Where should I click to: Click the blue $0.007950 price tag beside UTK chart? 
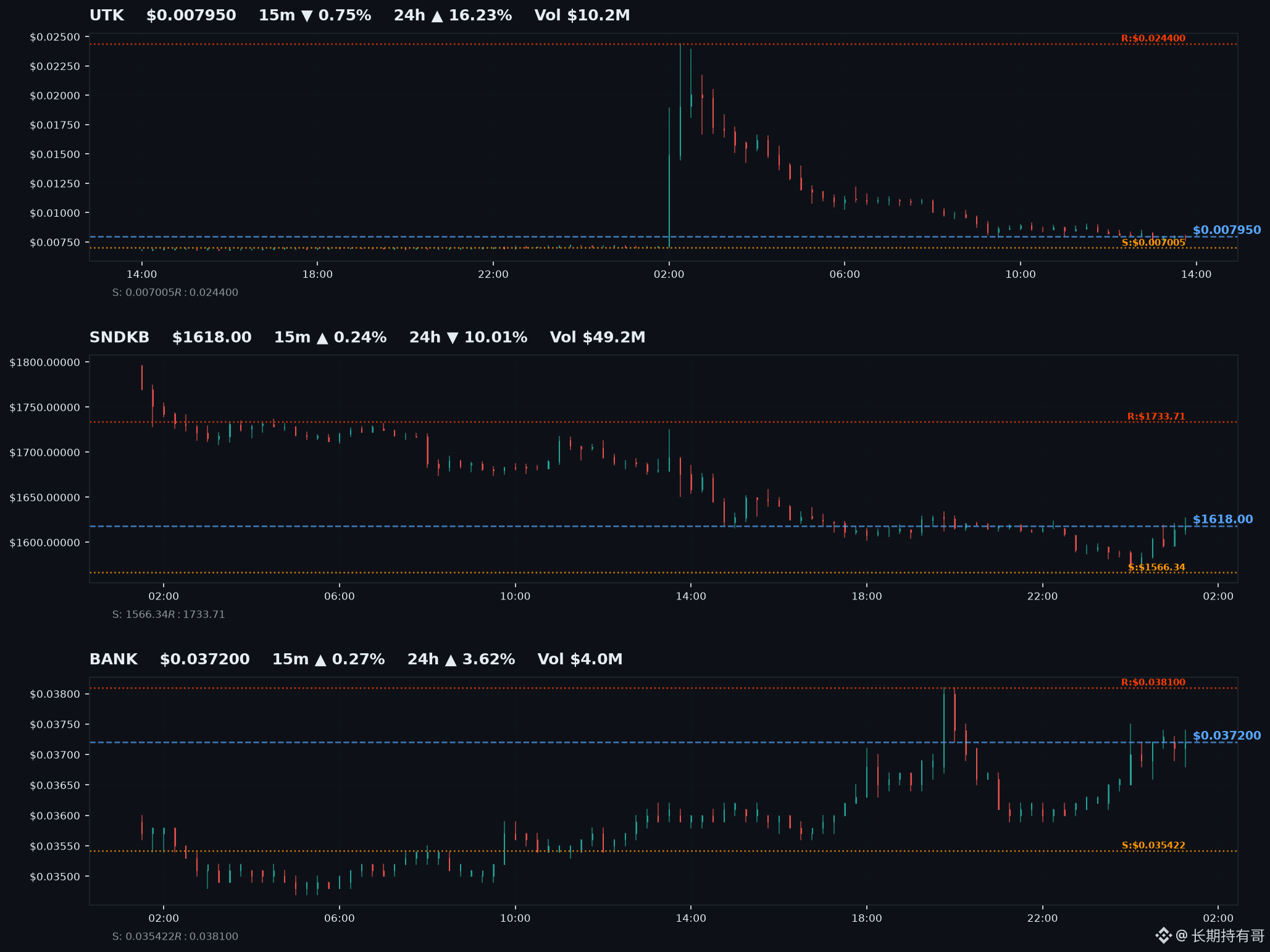click(1227, 230)
